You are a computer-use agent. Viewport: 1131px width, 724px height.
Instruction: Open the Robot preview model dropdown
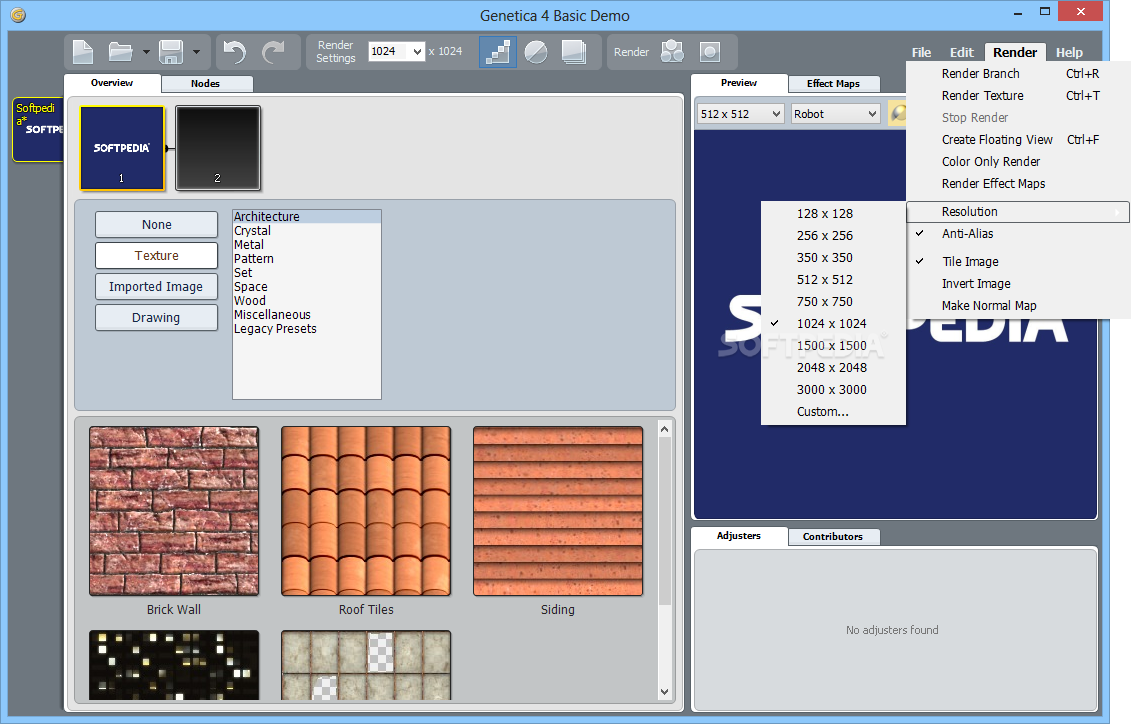[835, 114]
